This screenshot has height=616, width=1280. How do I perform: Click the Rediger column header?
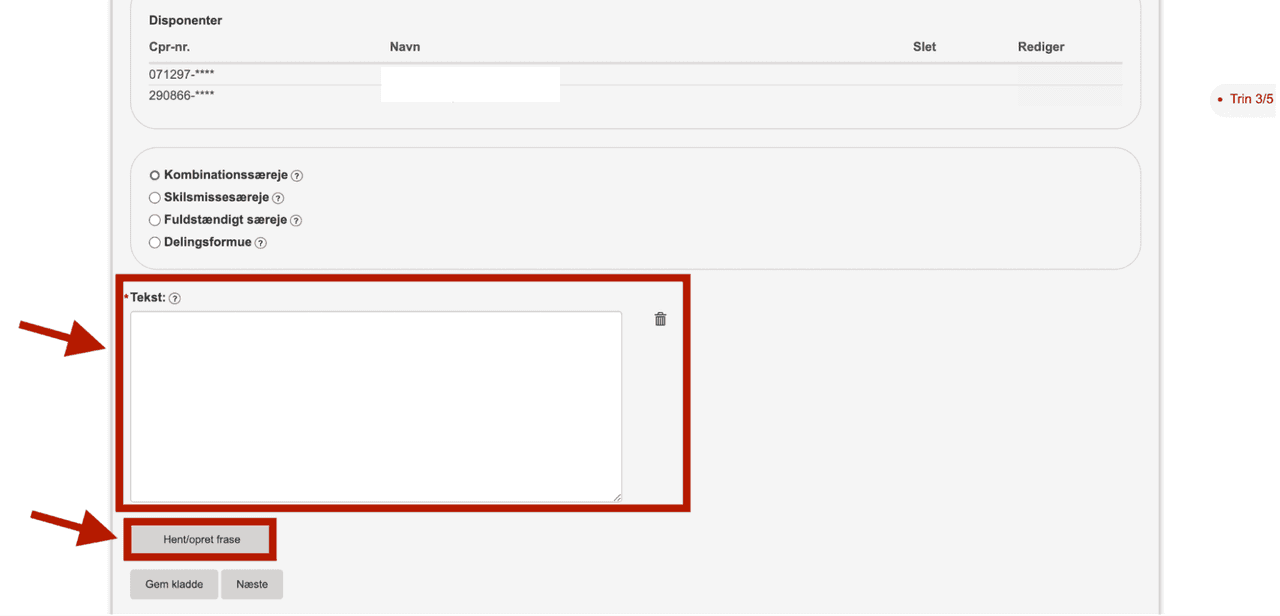pos(1041,47)
